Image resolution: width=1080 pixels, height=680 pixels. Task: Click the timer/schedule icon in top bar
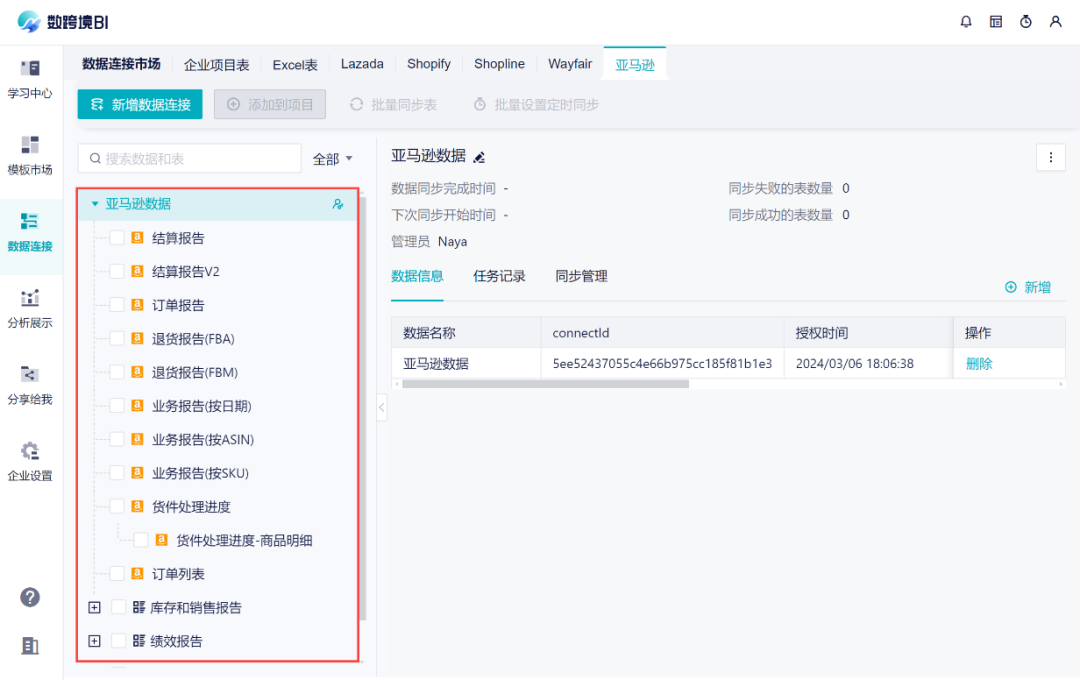coord(1026,21)
